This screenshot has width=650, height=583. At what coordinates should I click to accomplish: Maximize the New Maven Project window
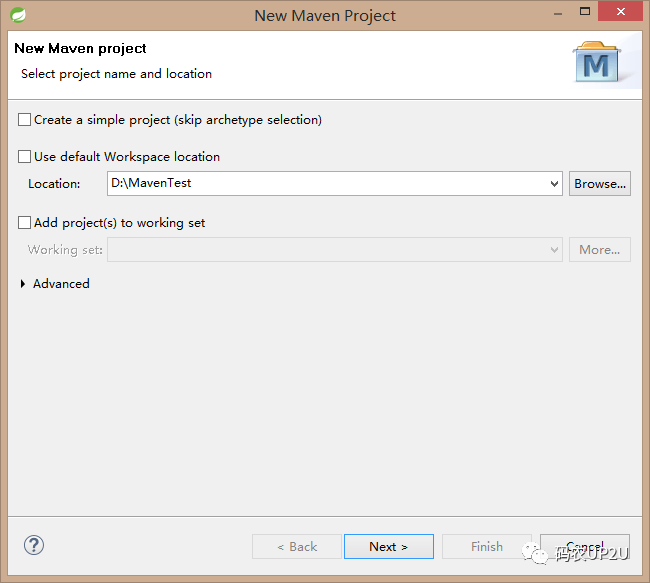585,12
